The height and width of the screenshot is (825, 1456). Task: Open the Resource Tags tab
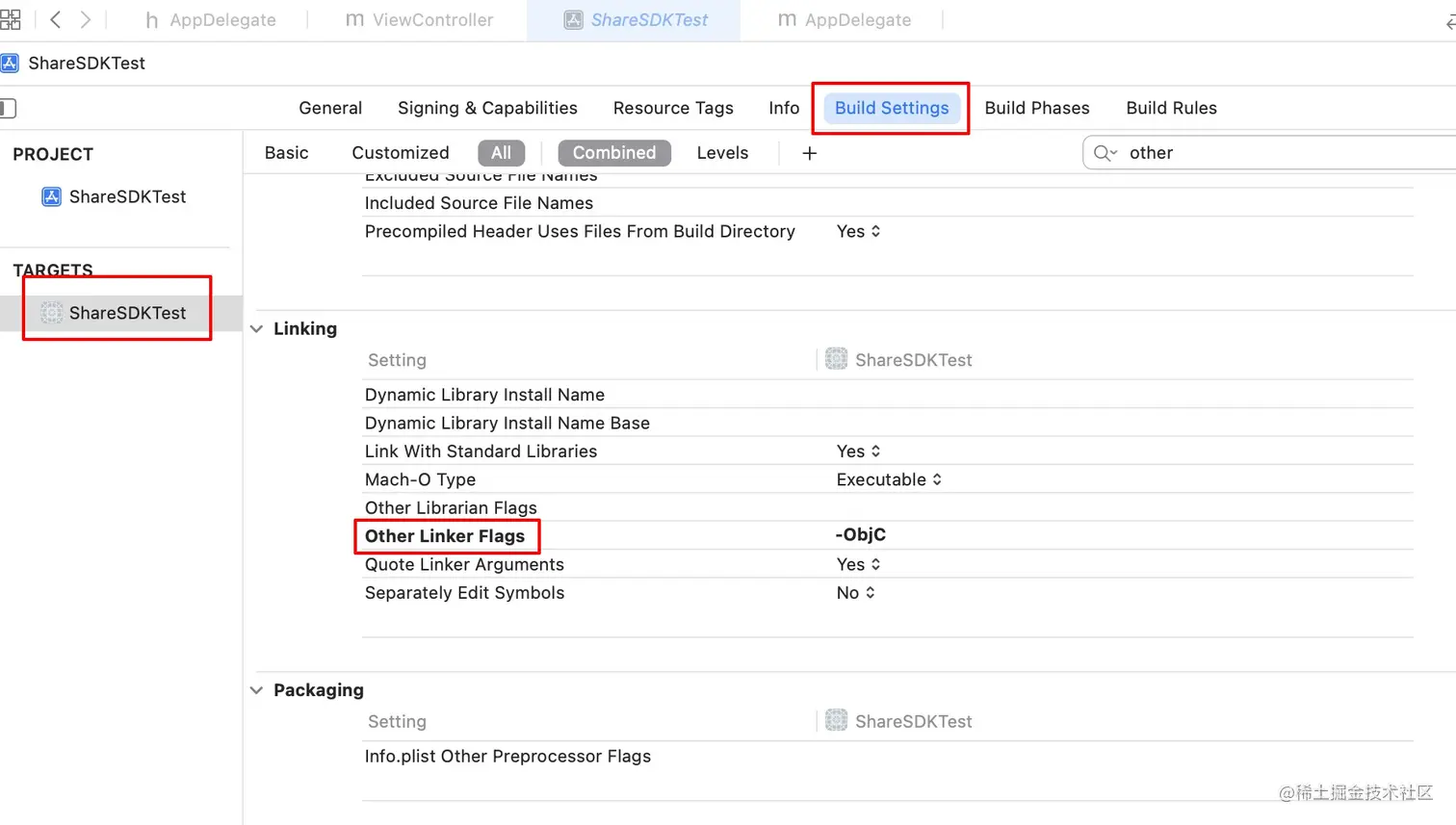[x=673, y=108]
